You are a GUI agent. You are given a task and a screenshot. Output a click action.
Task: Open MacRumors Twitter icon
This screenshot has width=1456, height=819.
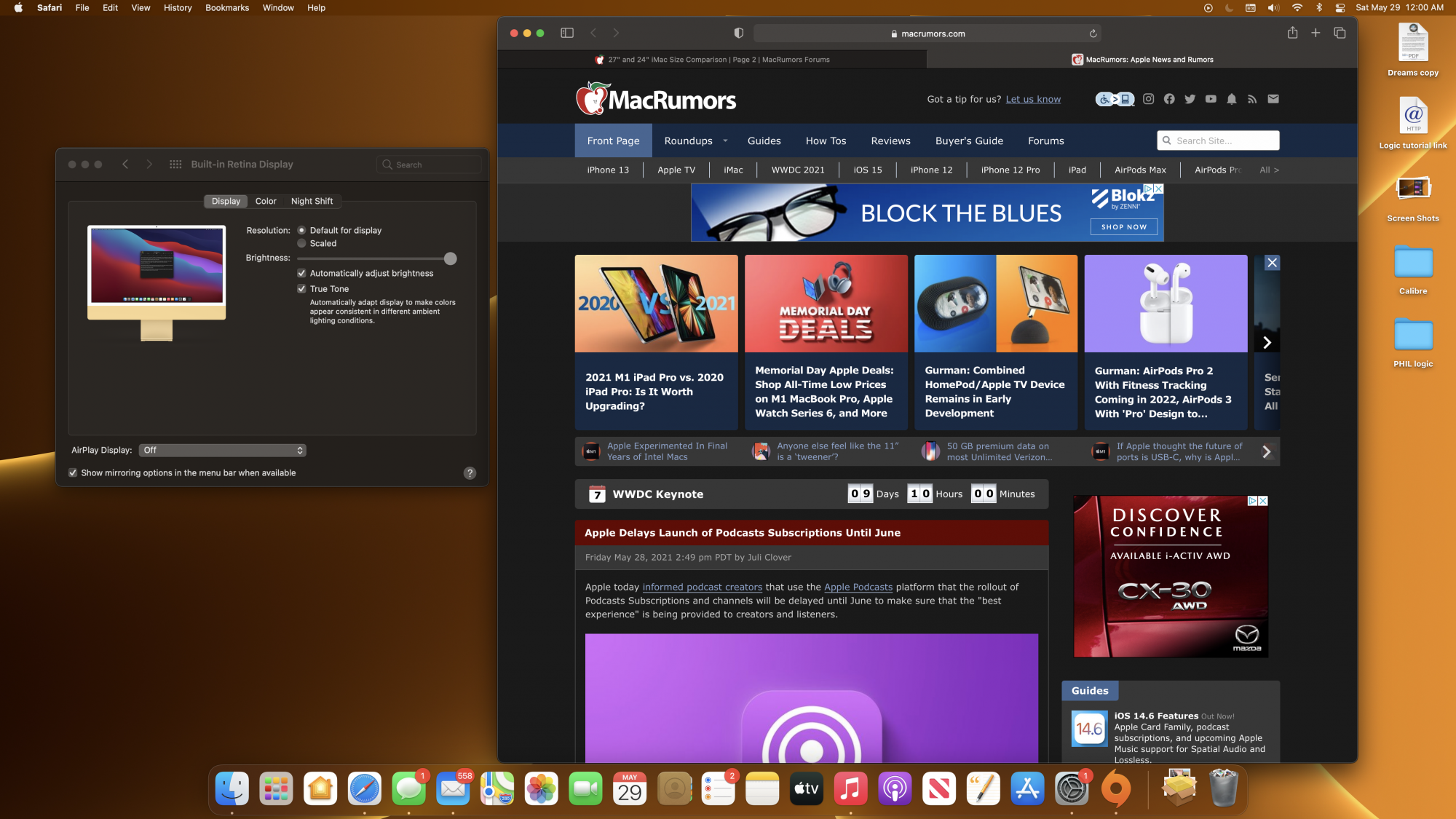1190,99
